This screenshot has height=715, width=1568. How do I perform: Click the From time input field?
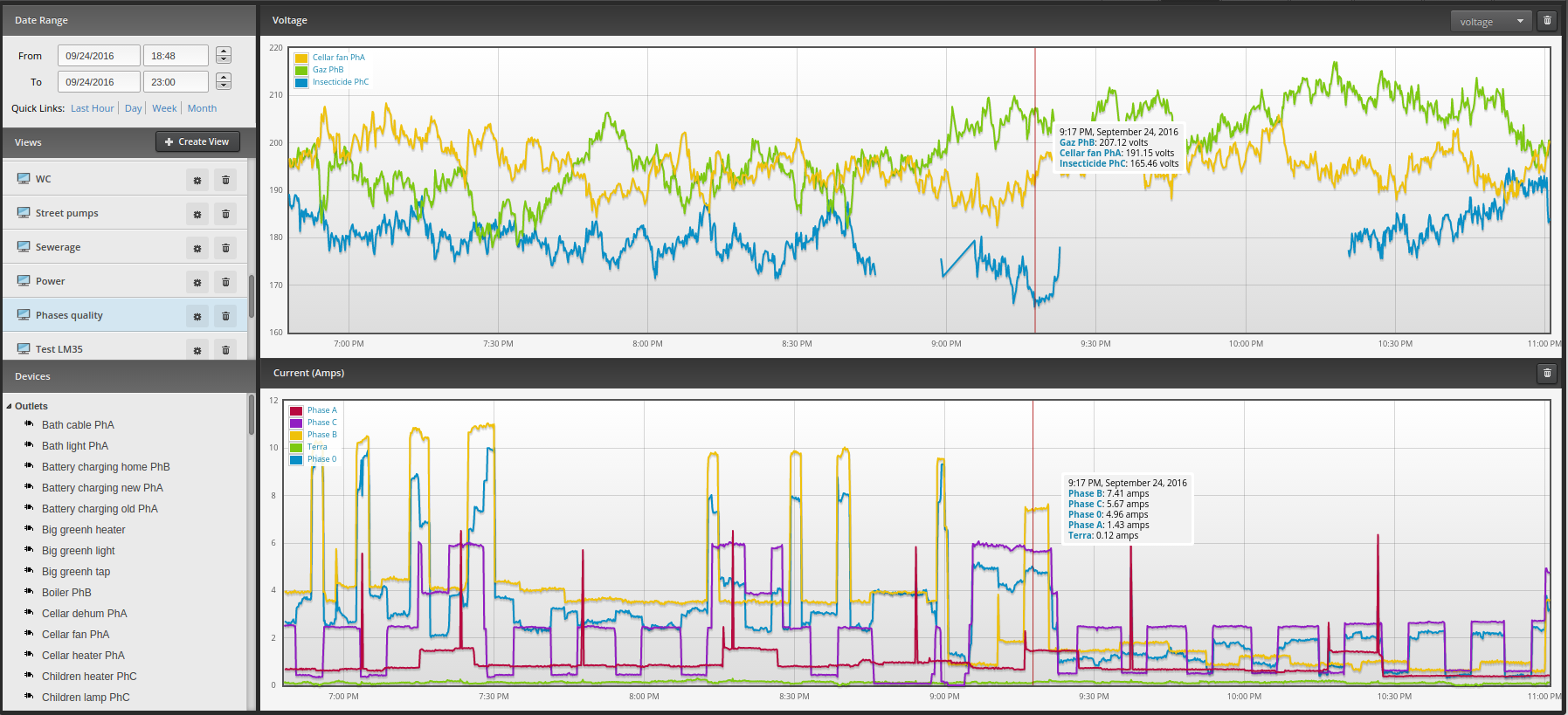pos(176,56)
